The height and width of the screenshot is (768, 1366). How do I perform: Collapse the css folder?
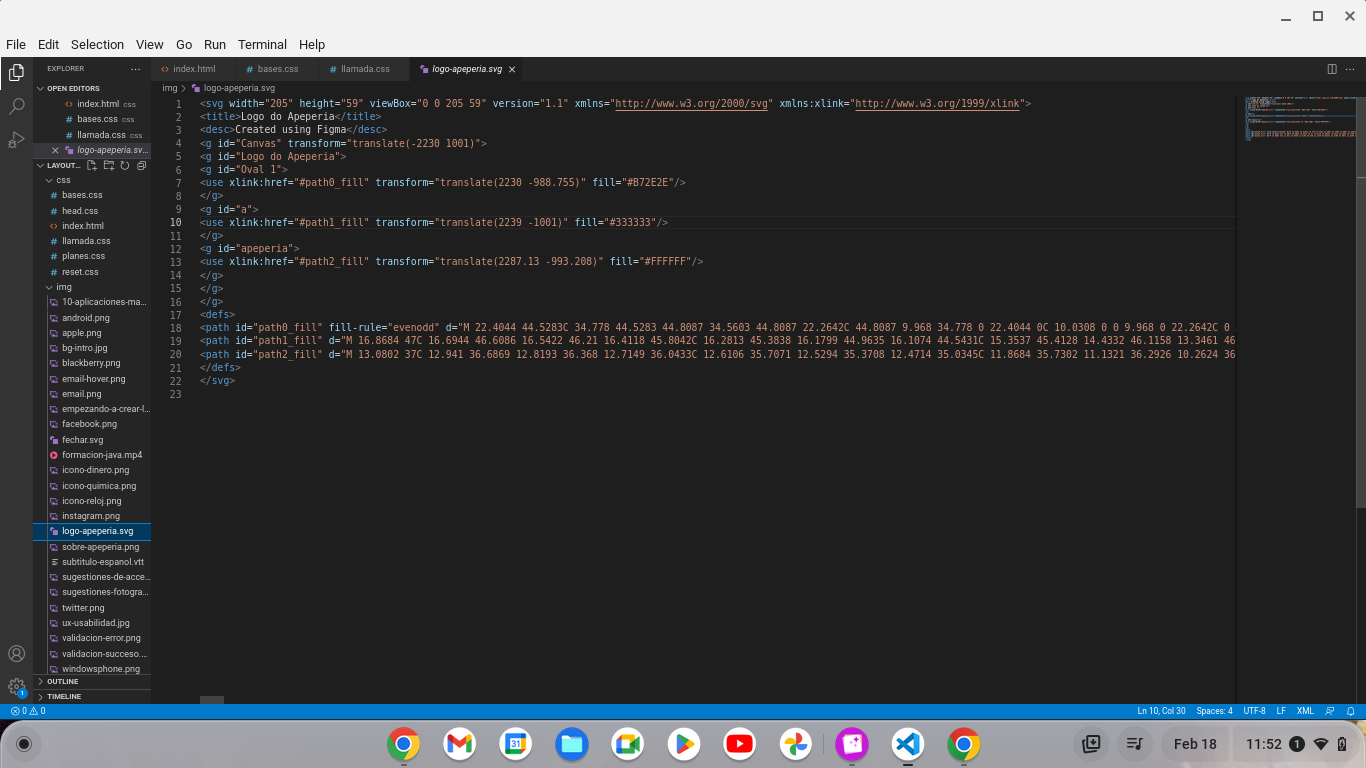pos(92,180)
